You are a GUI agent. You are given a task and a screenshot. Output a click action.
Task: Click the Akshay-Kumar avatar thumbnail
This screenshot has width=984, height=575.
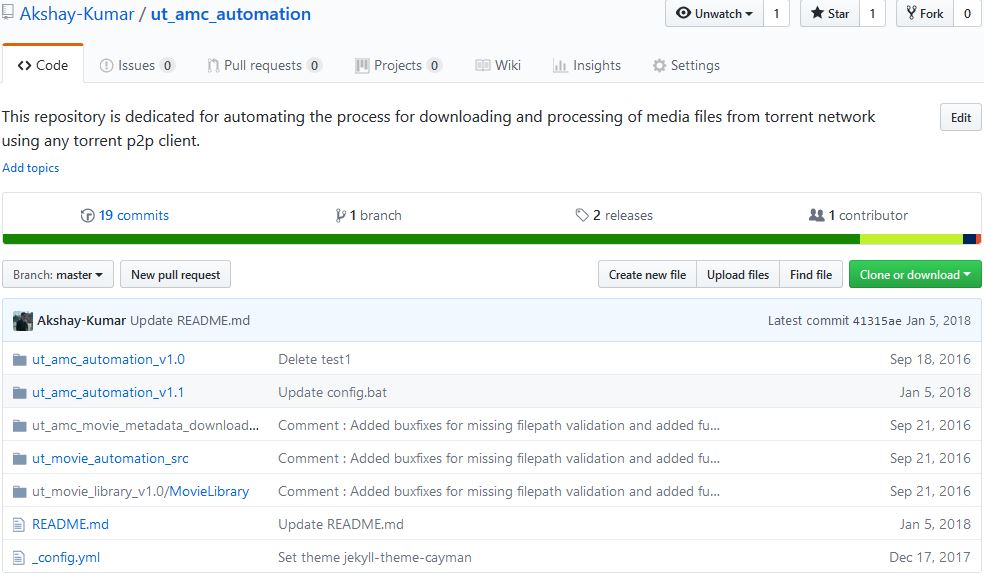[x=23, y=321]
